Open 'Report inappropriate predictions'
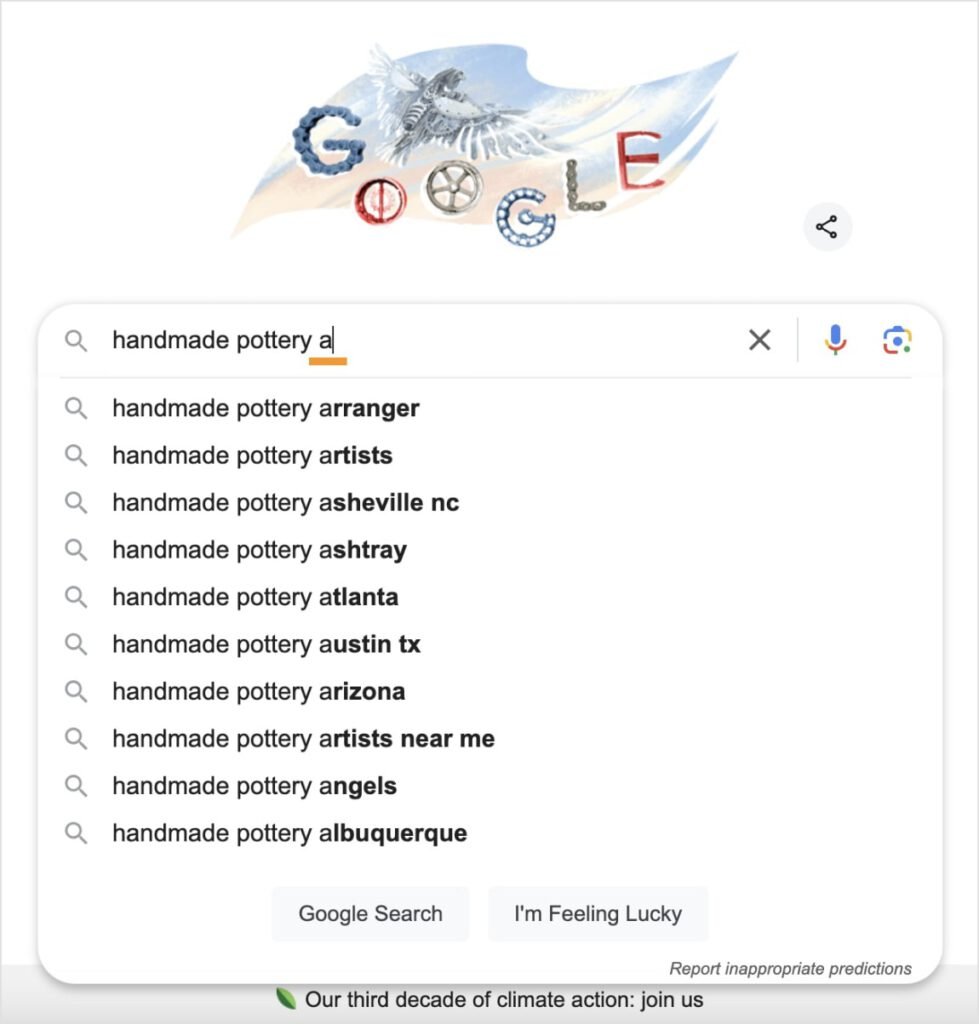979x1024 pixels. coord(791,968)
